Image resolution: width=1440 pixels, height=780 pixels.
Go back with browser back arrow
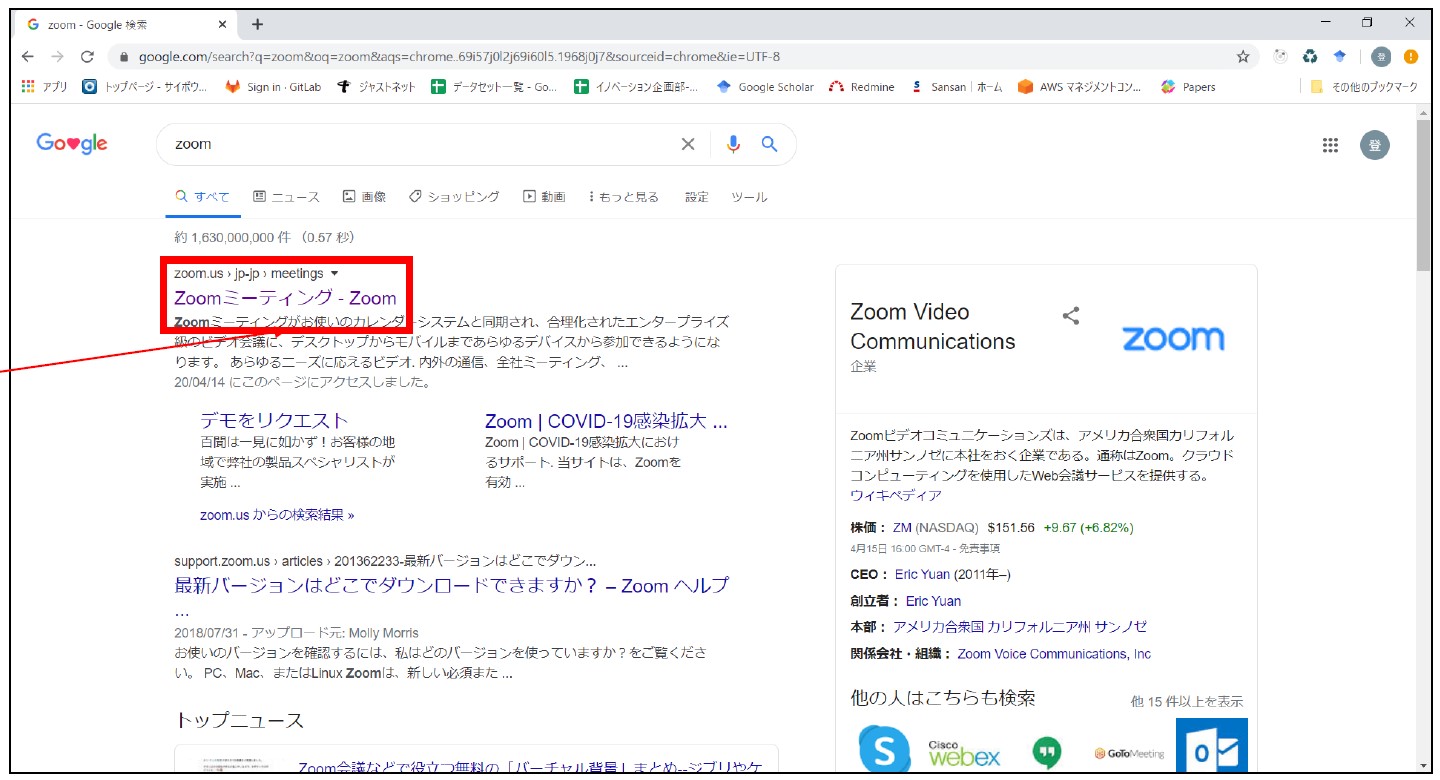pyautogui.click(x=28, y=57)
